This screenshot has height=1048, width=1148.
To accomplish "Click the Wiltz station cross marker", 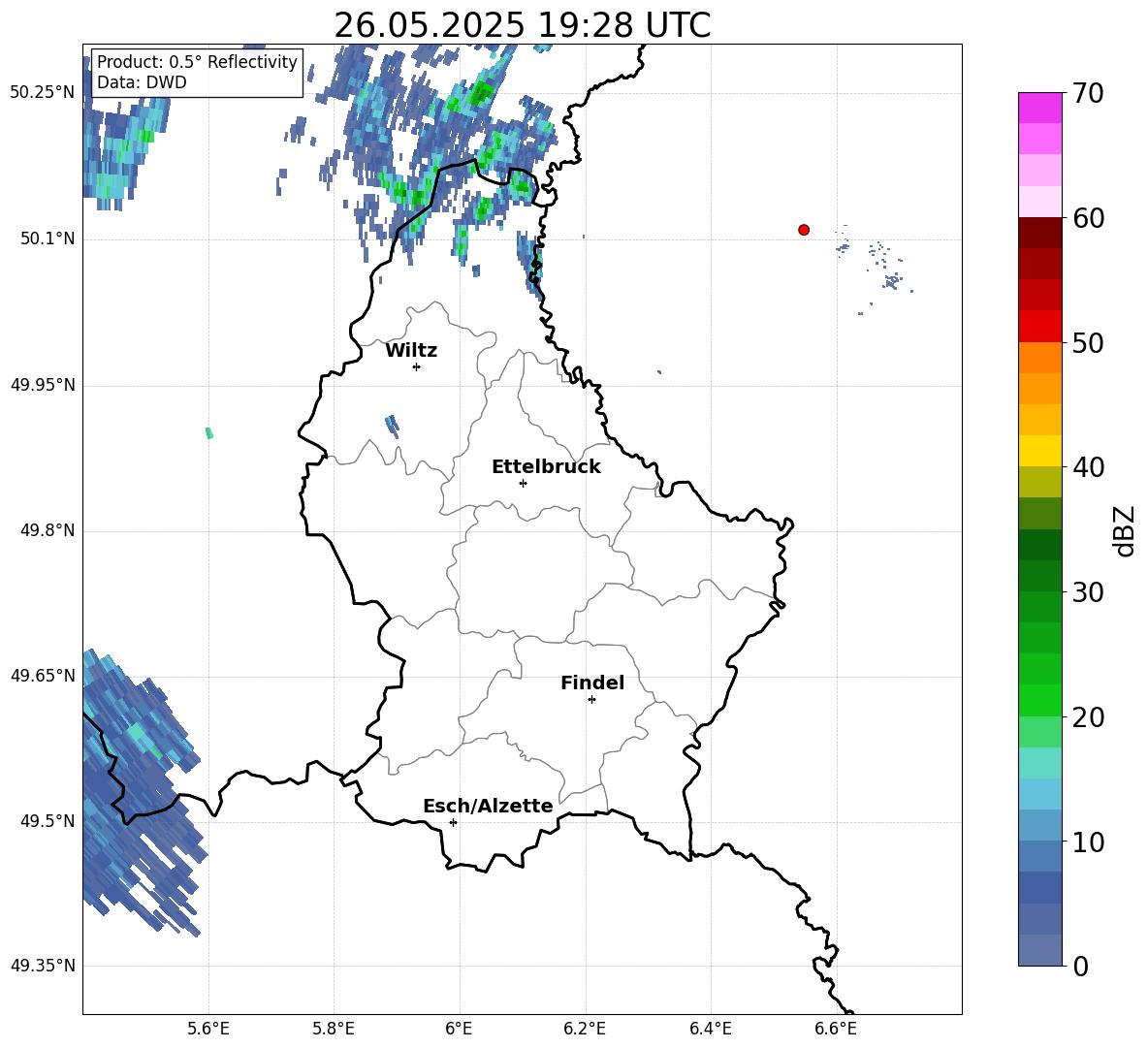I will (417, 366).
